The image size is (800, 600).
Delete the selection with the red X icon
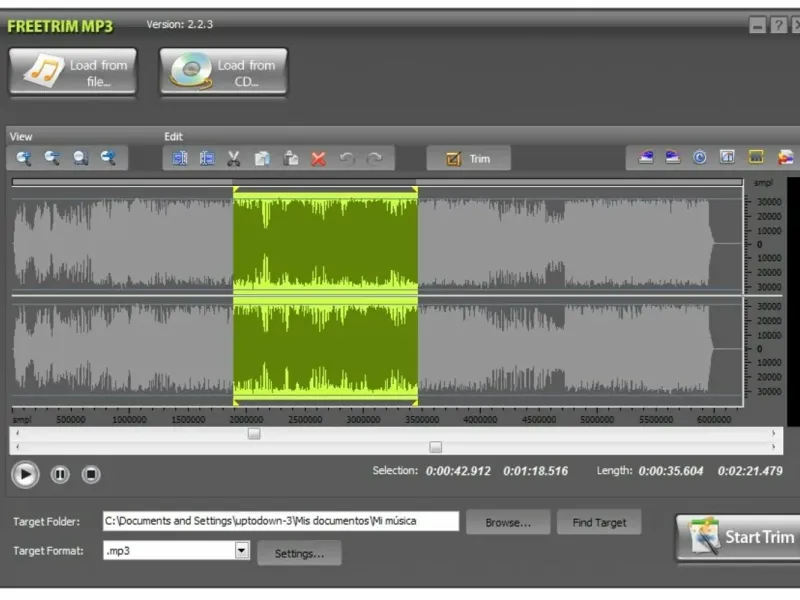(x=319, y=158)
